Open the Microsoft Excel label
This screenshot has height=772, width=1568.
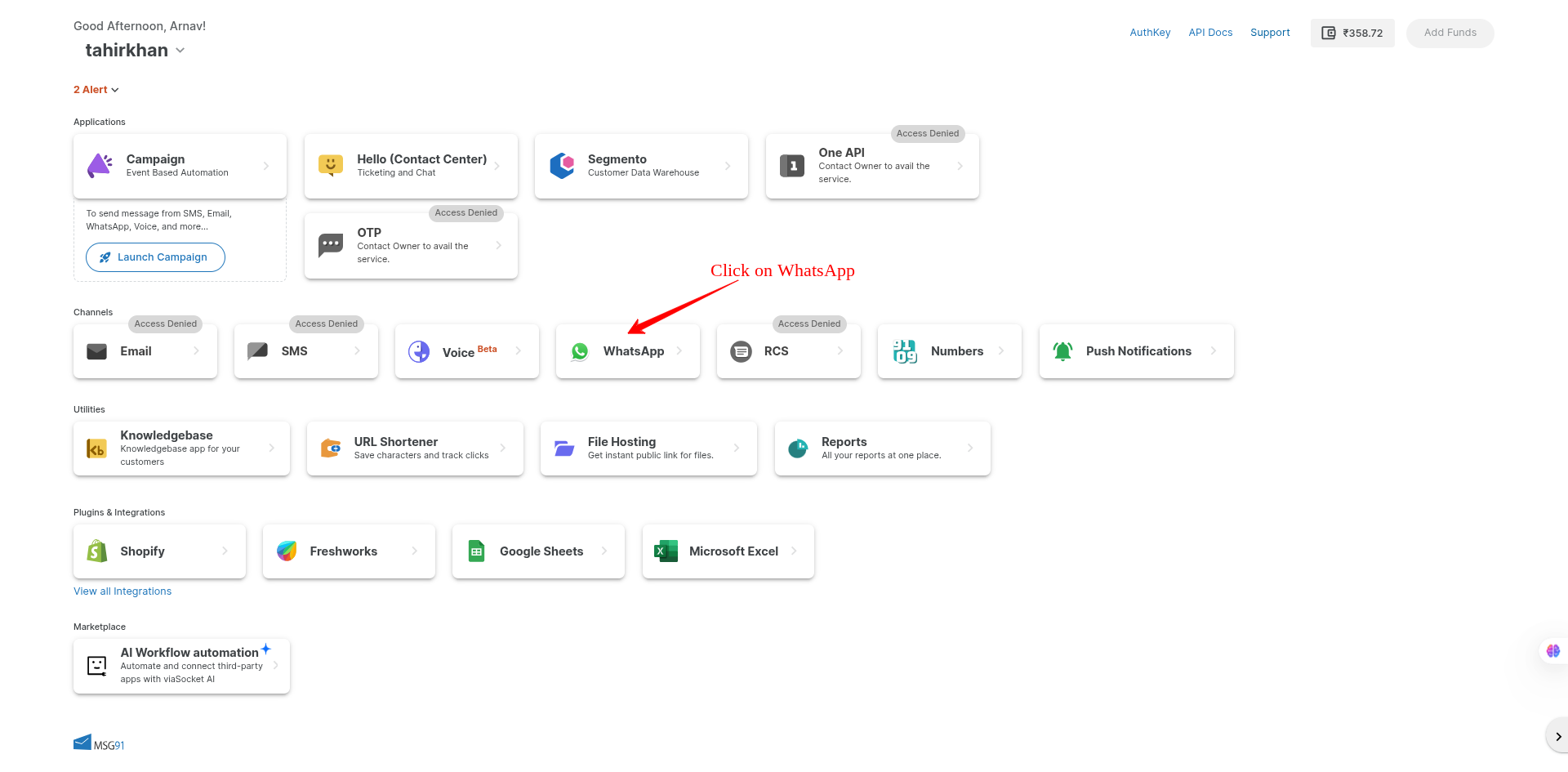pyautogui.click(x=733, y=551)
